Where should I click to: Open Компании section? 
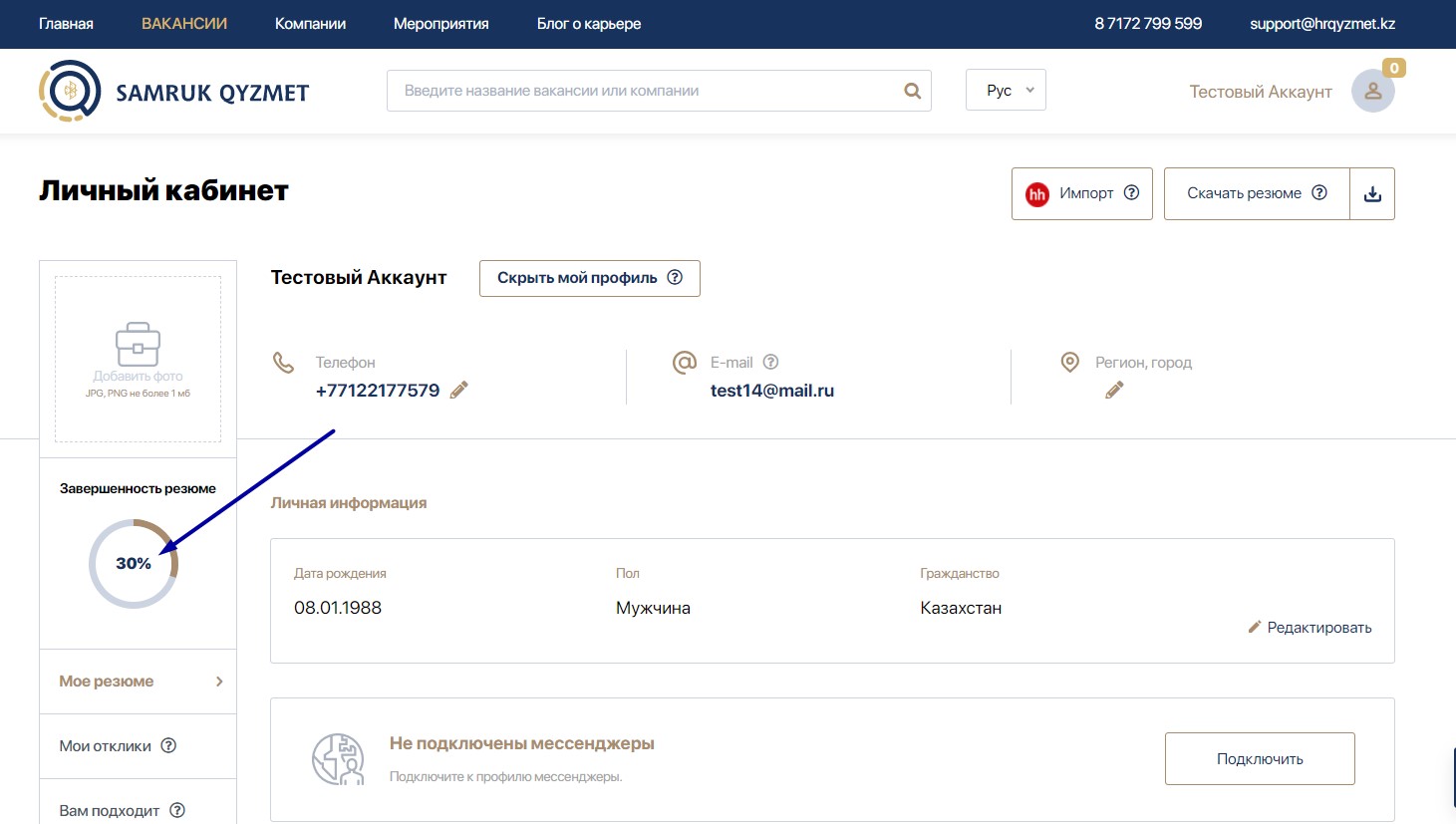click(310, 24)
